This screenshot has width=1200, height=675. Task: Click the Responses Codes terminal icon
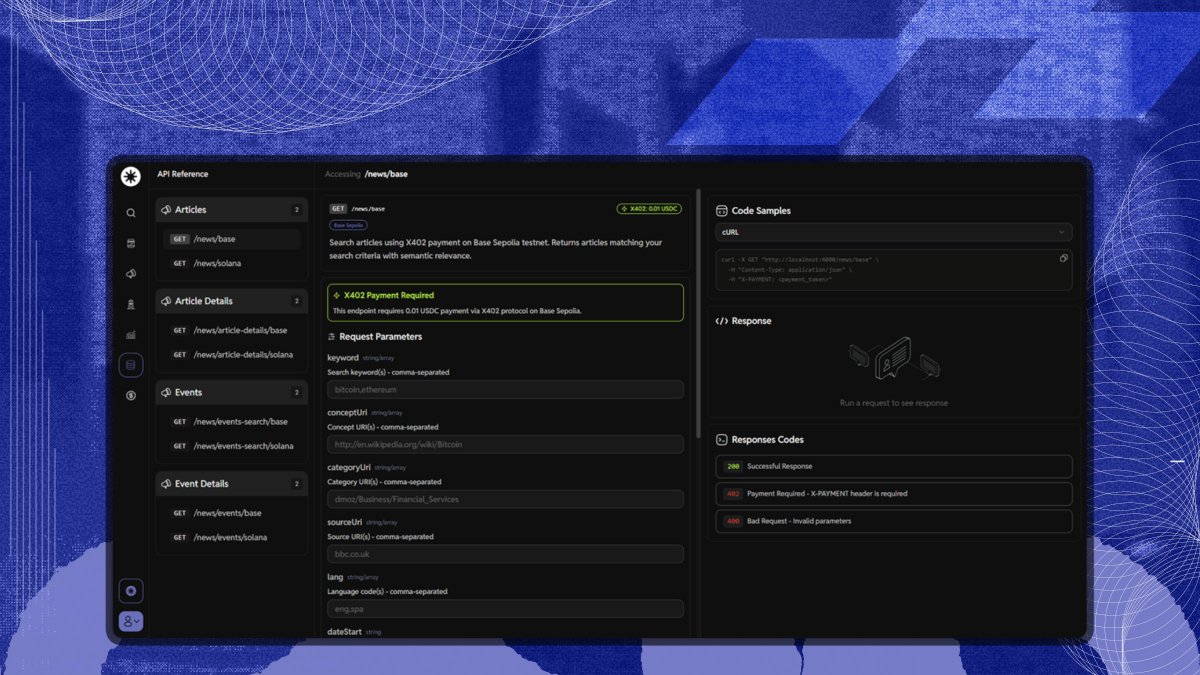point(722,439)
